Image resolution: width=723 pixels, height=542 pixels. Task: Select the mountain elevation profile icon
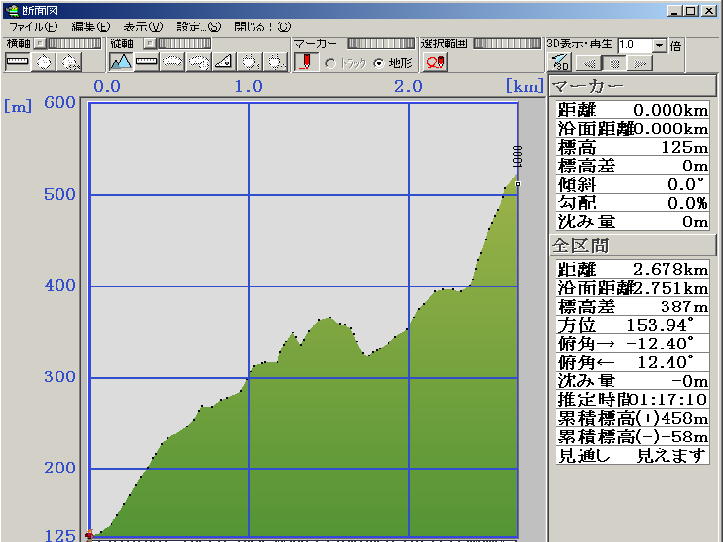[x=121, y=62]
